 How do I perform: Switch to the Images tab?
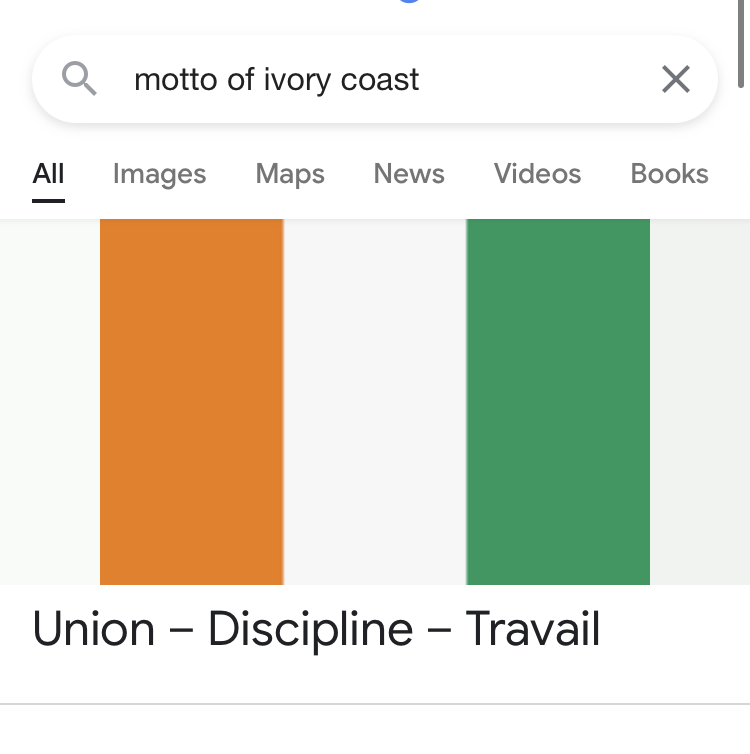[159, 174]
